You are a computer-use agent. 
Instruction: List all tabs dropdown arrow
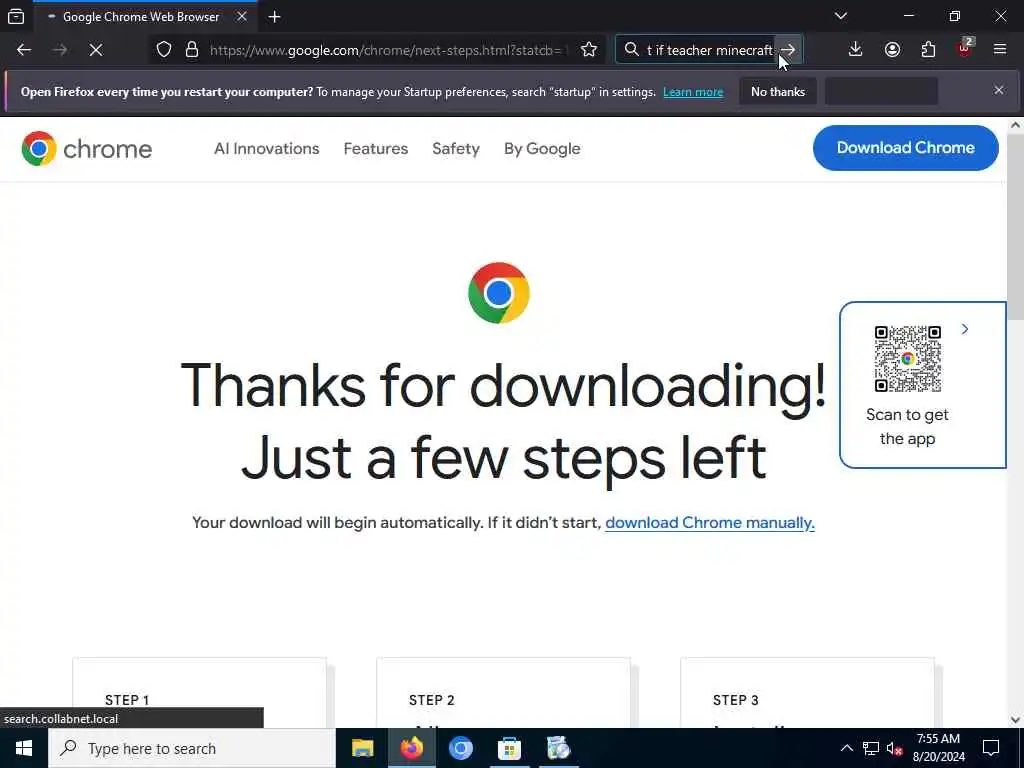pyautogui.click(x=841, y=16)
